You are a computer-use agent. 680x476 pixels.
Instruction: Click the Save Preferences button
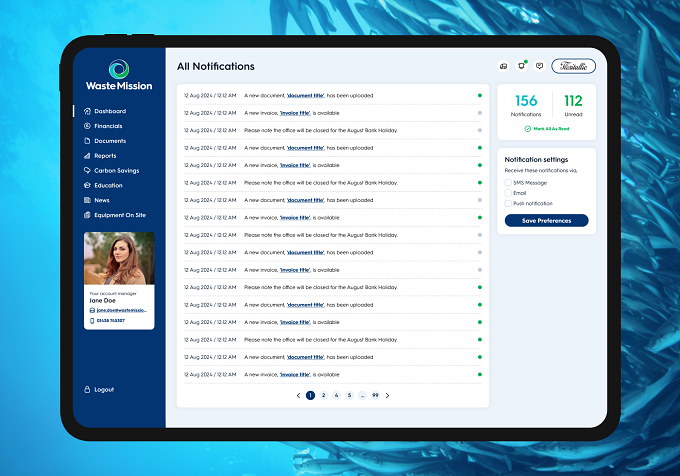(x=546, y=220)
